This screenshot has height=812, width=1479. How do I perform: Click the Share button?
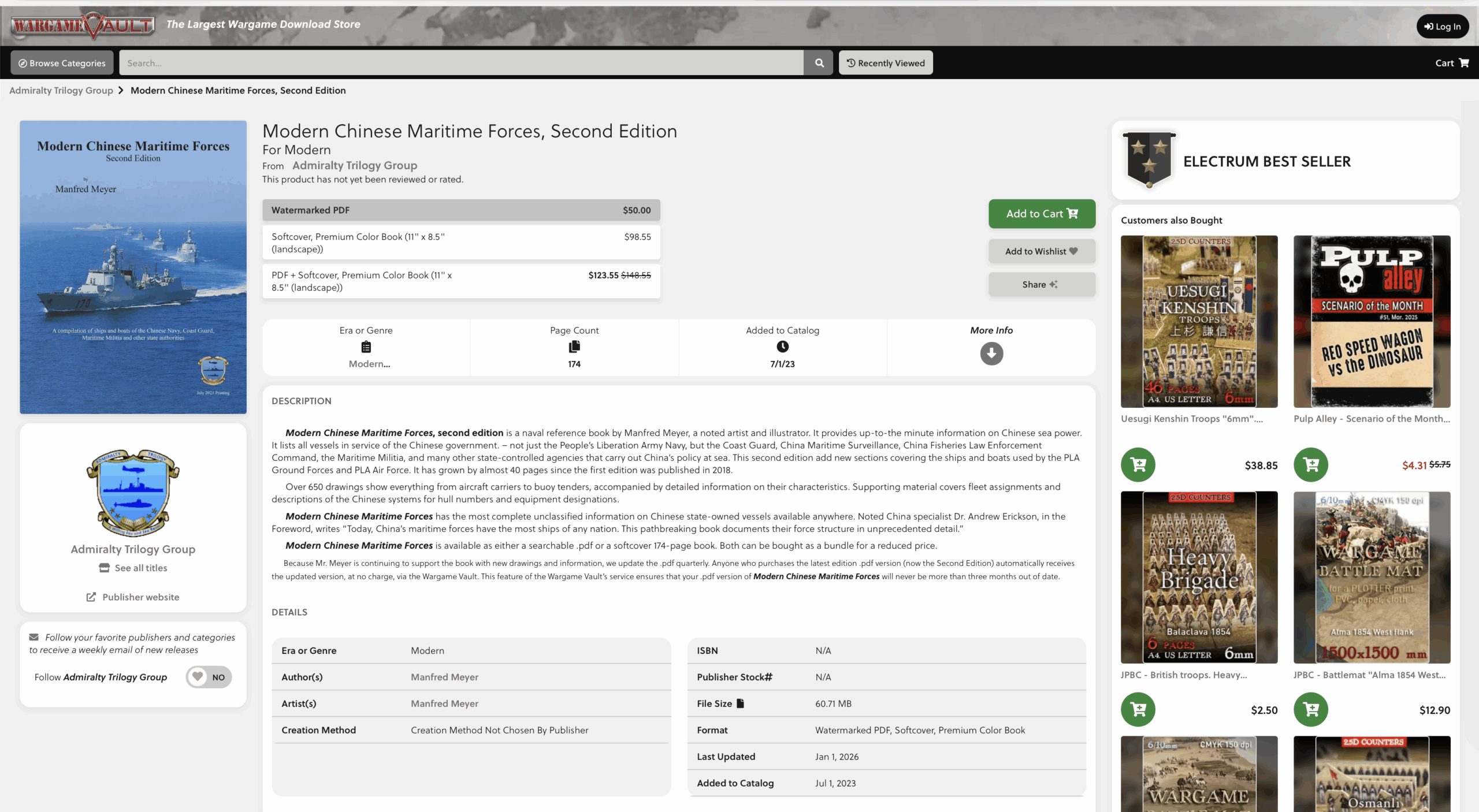coord(1041,284)
